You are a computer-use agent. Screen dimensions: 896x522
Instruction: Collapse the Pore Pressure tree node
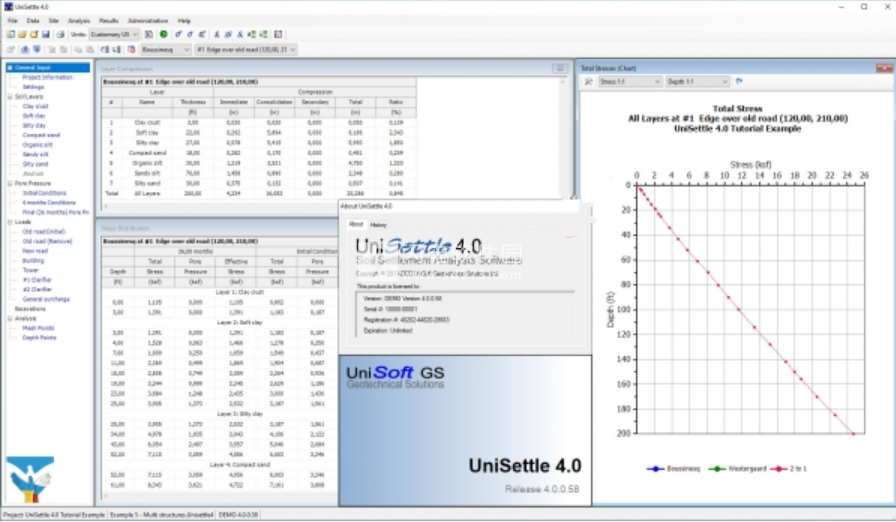point(10,183)
